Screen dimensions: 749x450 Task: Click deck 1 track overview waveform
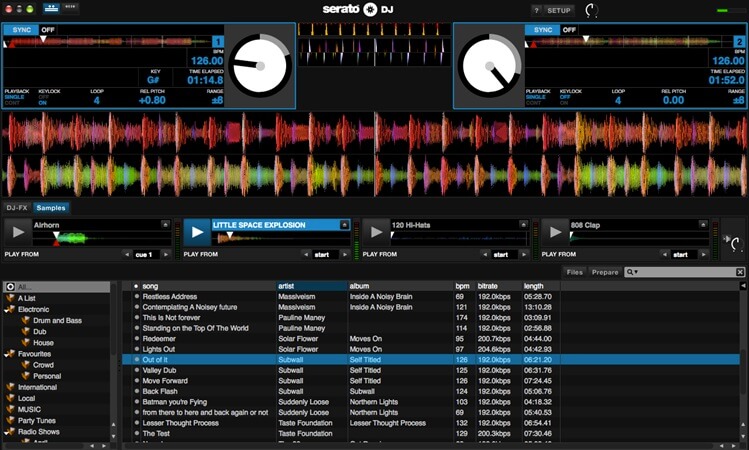pos(107,42)
